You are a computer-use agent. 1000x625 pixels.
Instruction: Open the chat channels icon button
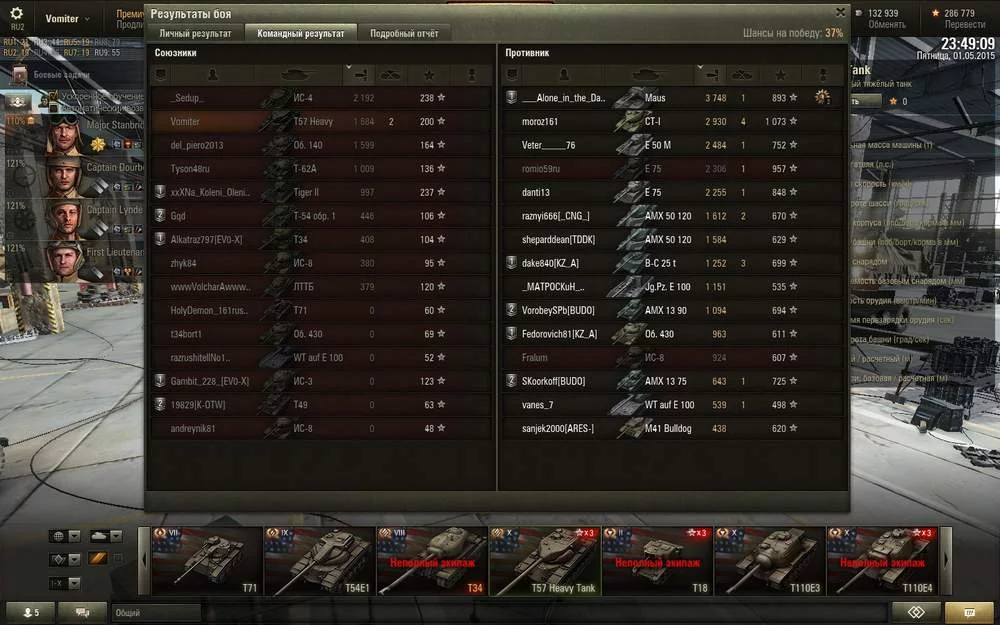[x=83, y=612]
